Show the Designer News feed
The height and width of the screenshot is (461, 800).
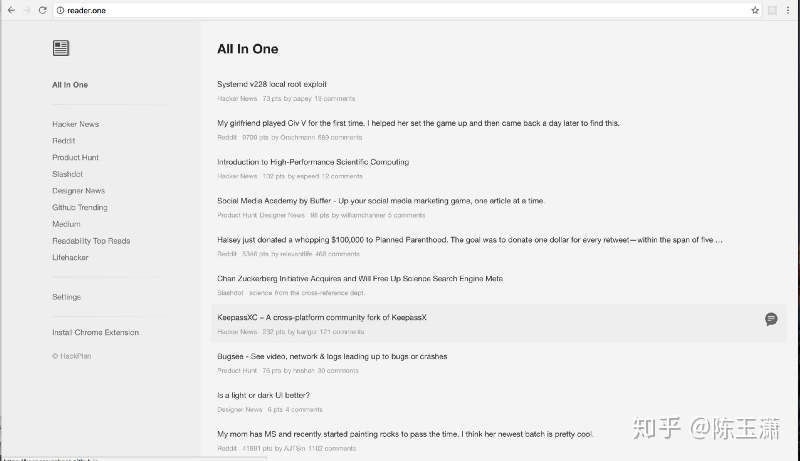(78, 190)
